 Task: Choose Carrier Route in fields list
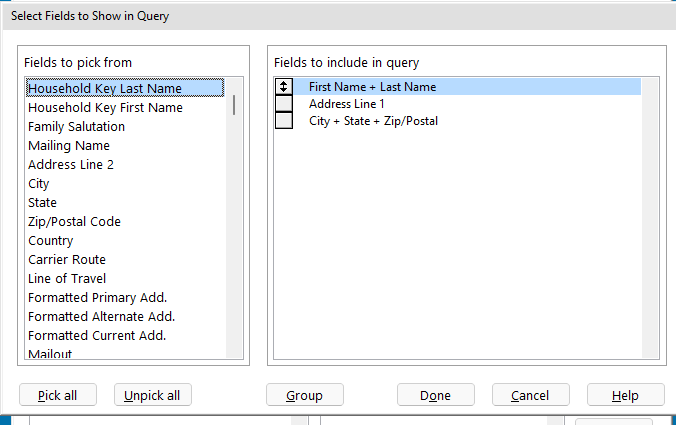[67, 259]
